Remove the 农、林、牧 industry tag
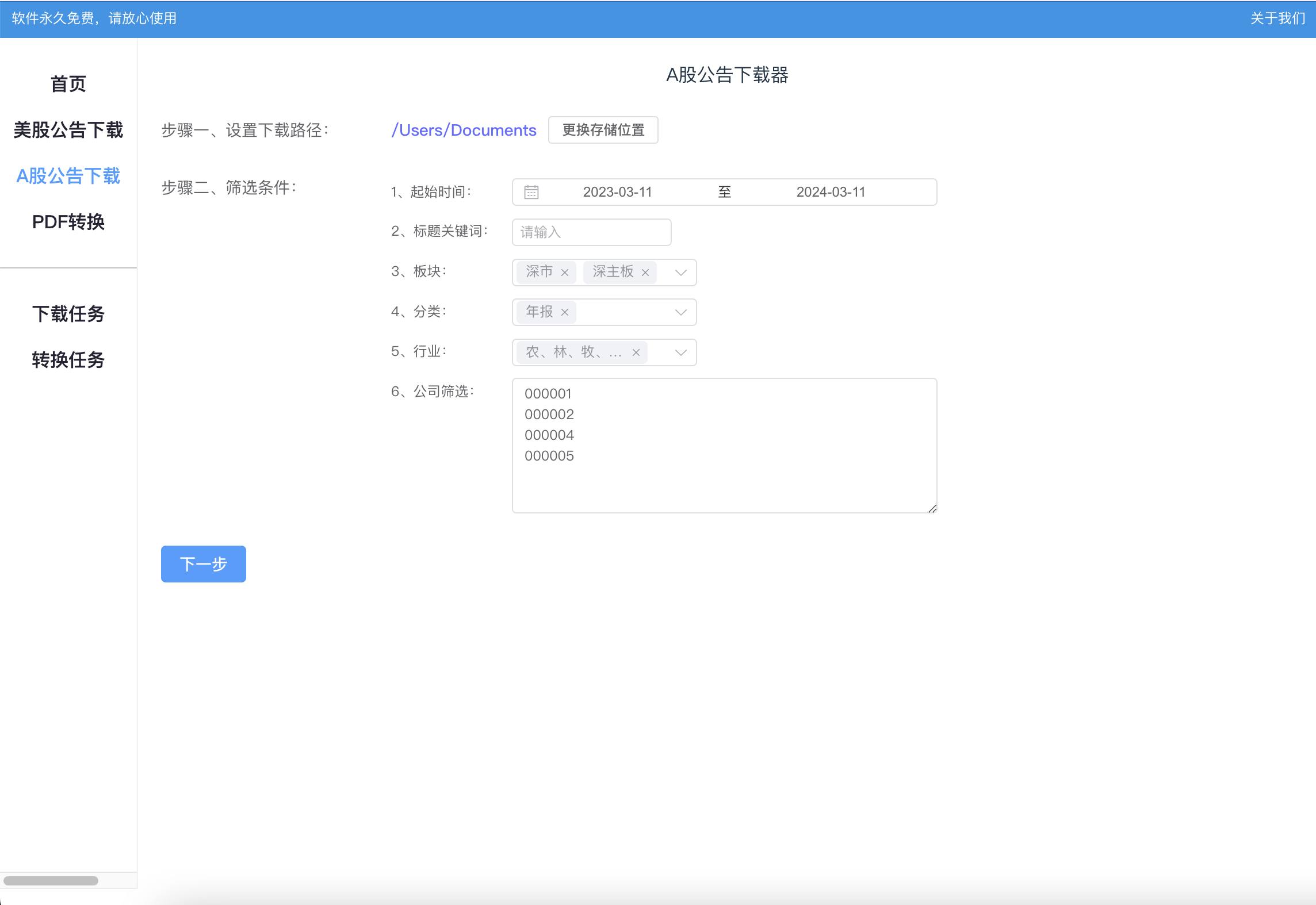This screenshot has height=905, width=1316. pyautogui.click(x=636, y=352)
